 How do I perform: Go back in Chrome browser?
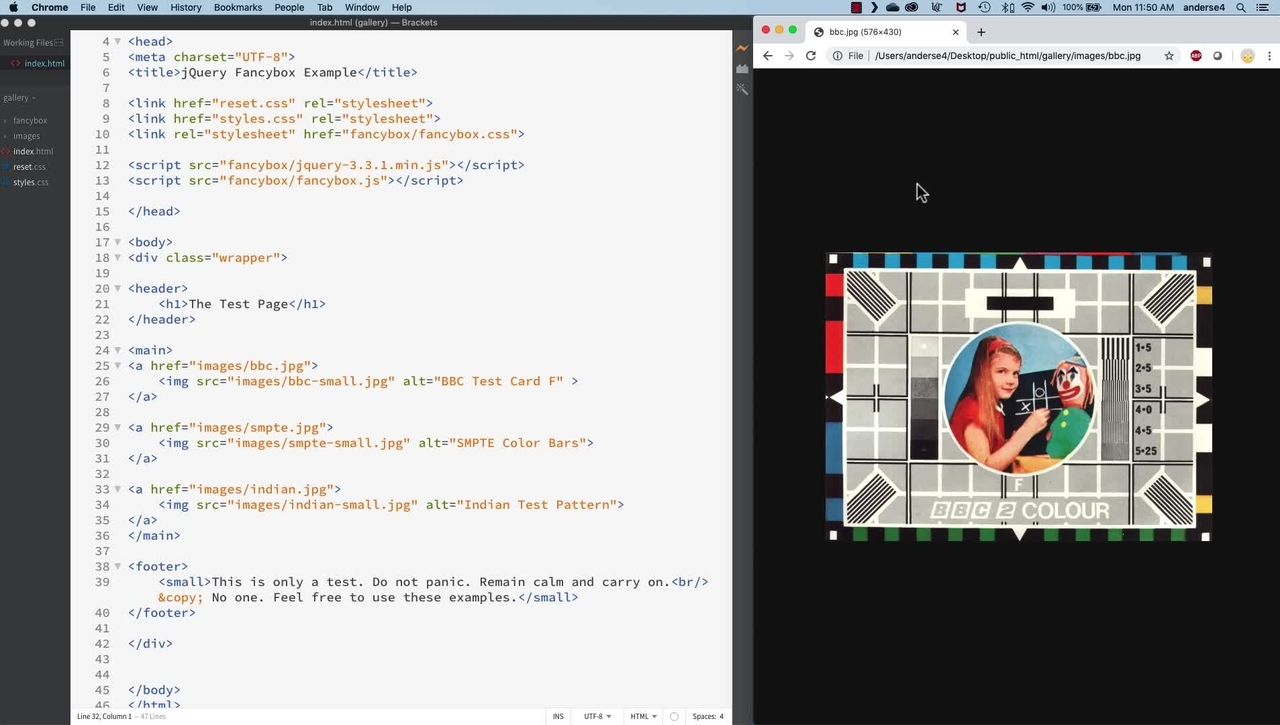pos(767,56)
